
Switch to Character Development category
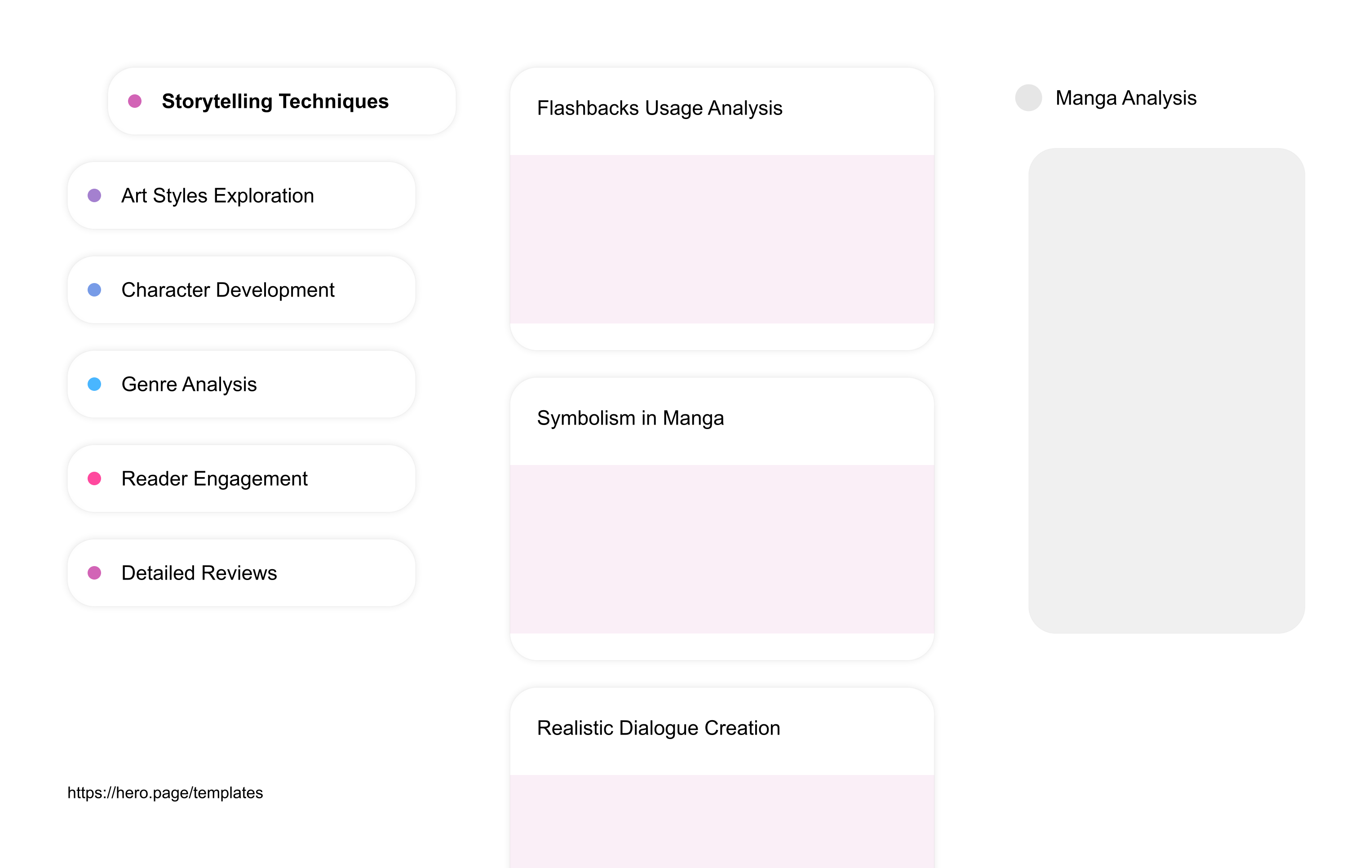coord(241,290)
